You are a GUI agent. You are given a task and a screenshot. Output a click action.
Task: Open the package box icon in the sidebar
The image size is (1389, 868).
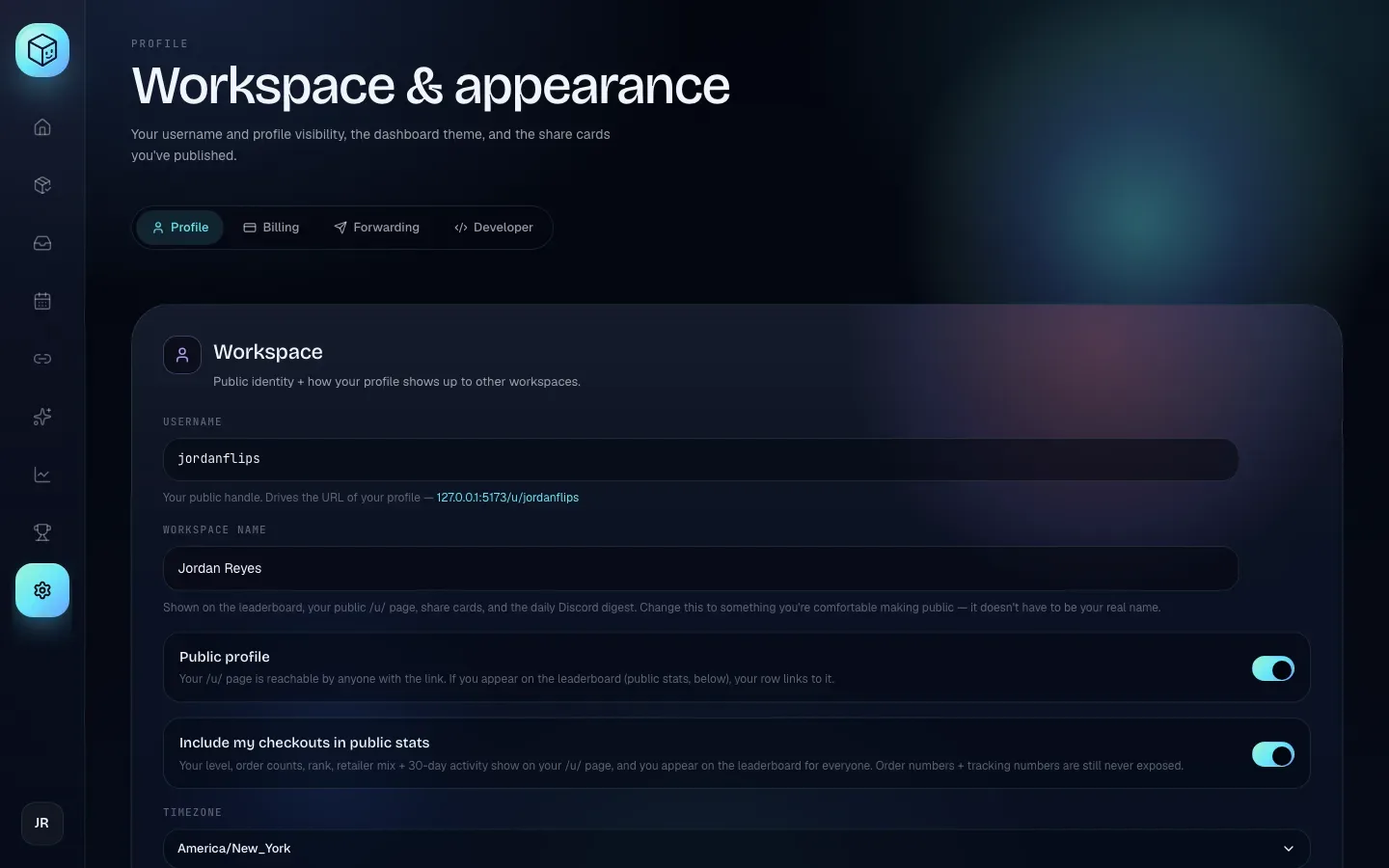(x=42, y=185)
